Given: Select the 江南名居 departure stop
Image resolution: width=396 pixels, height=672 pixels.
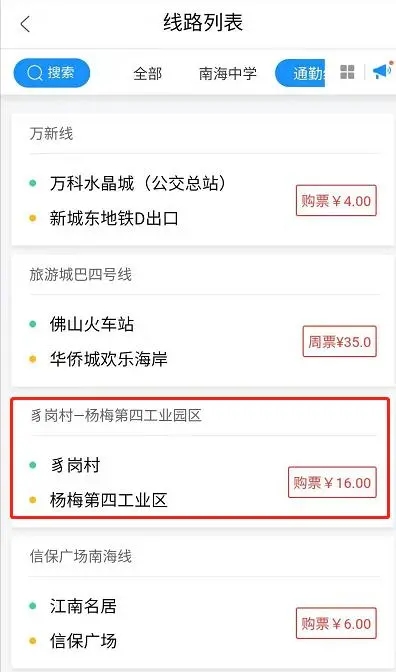Looking at the screenshot, I should pos(83,606).
